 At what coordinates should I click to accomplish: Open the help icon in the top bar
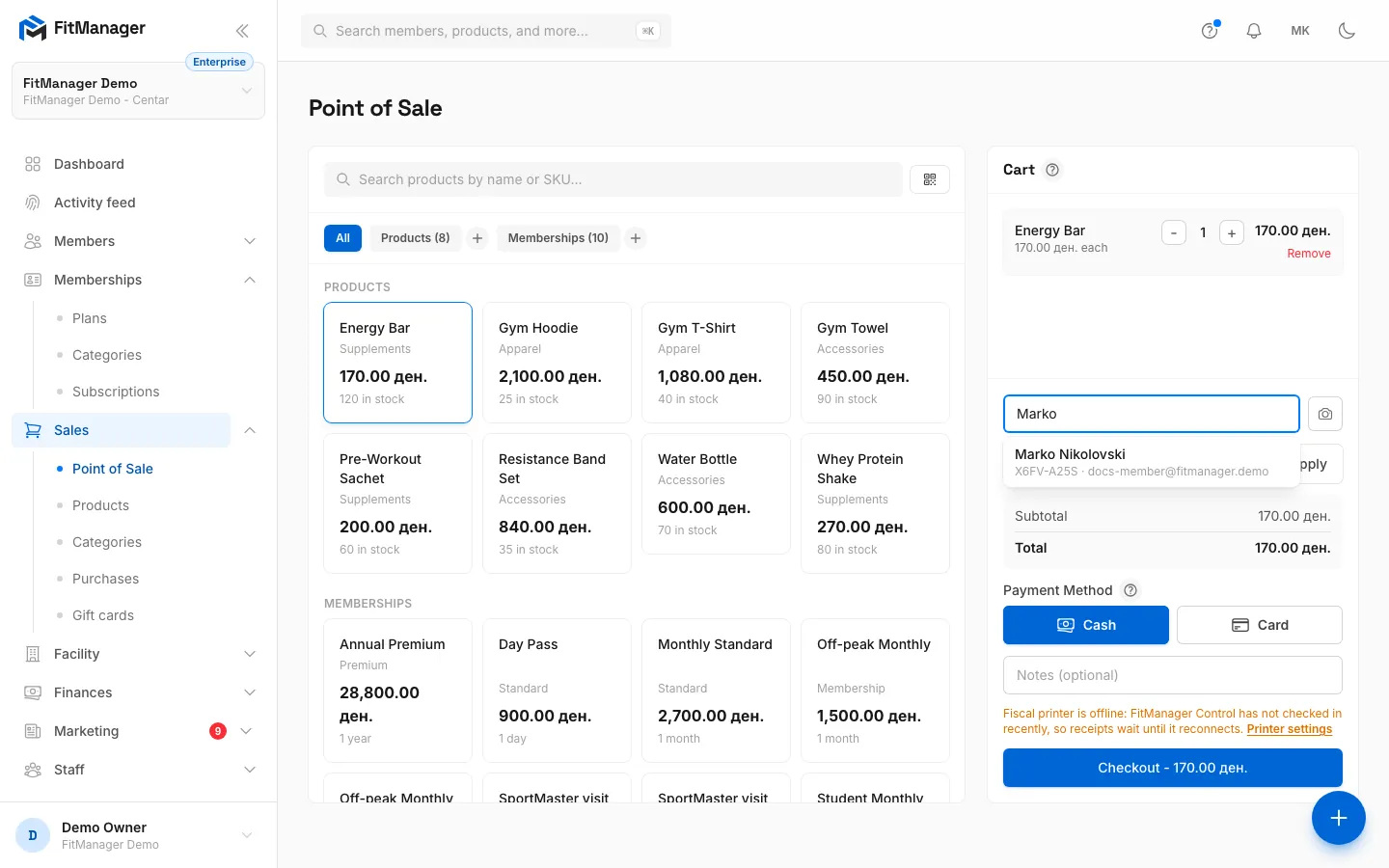pyautogui.click(x=1210, y=31)
